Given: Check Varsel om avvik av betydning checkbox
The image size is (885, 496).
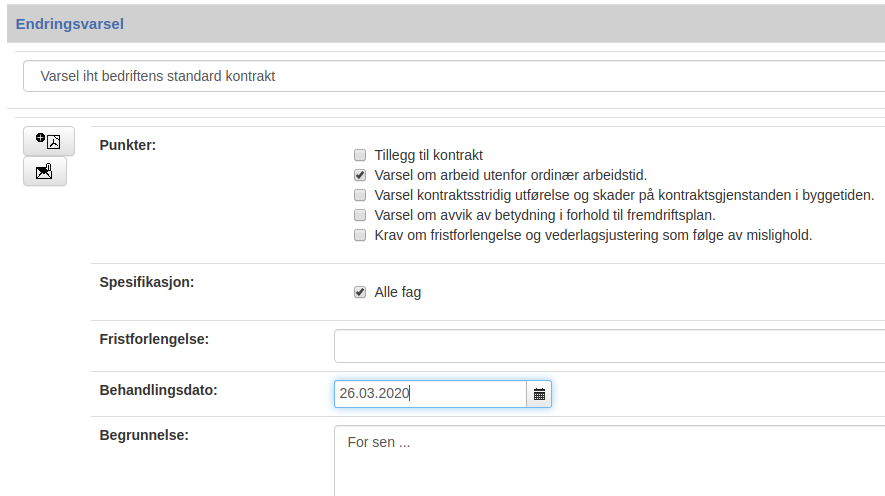Looking at the screenshot, I should pos(360,215).
